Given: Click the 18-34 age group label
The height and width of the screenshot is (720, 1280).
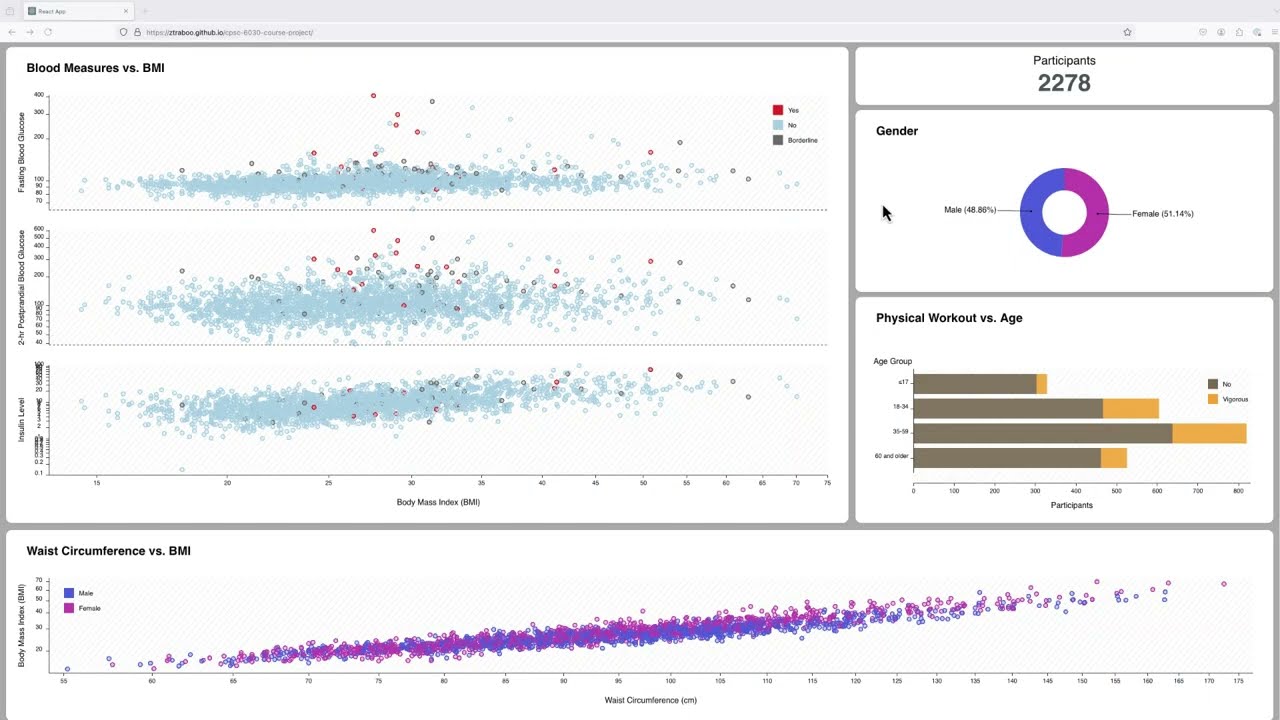Looking at the screenshot, I should pos(901,407).
